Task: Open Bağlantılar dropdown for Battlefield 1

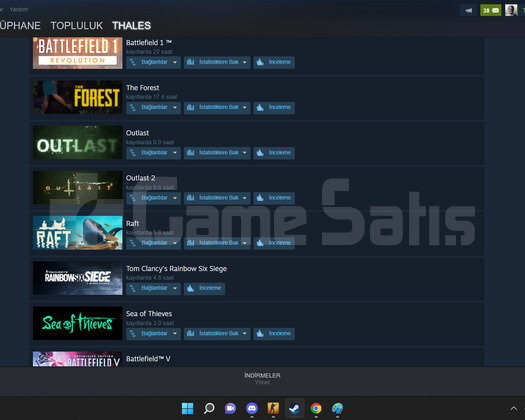Action: coord(153,62)
